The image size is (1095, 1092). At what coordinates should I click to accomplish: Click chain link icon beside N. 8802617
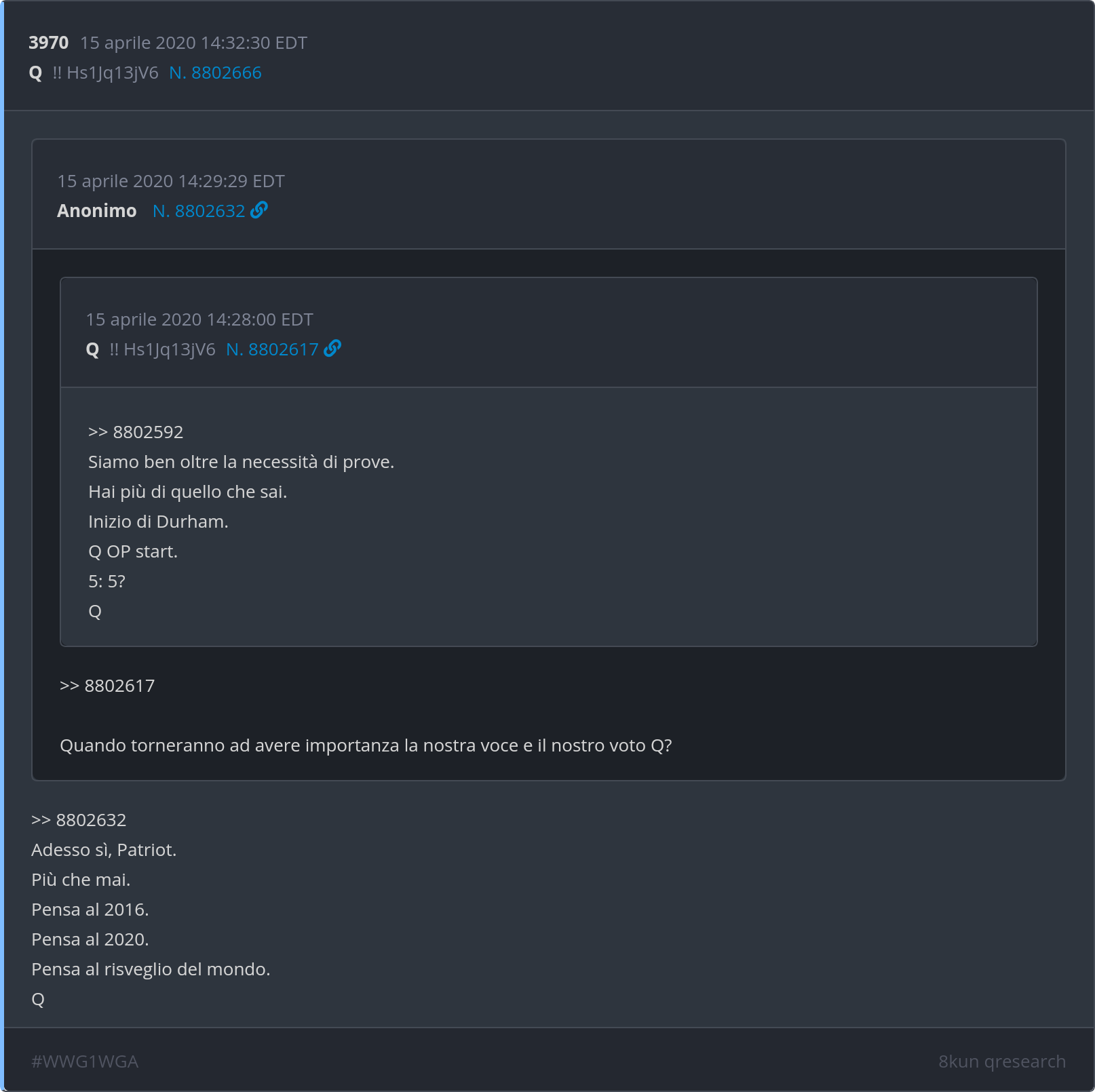click(332, 349)
